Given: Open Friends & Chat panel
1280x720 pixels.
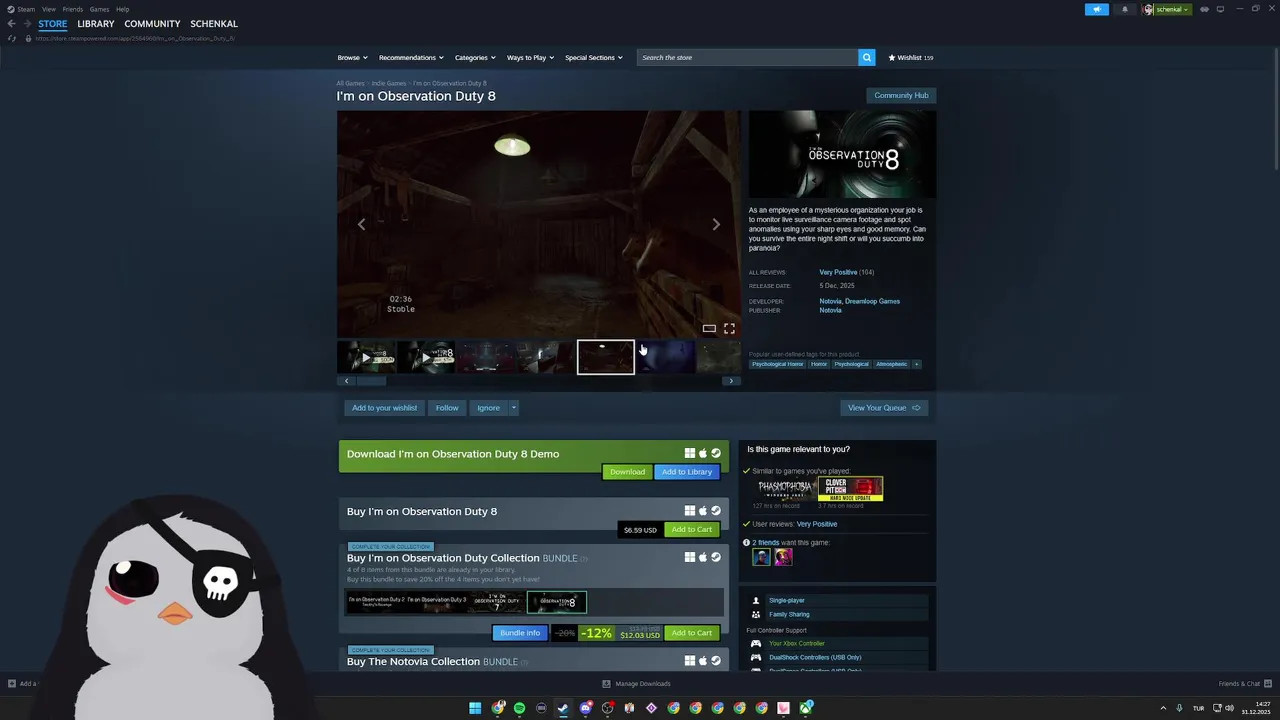Looking at the screenshot, I should tap(1245, 684).
